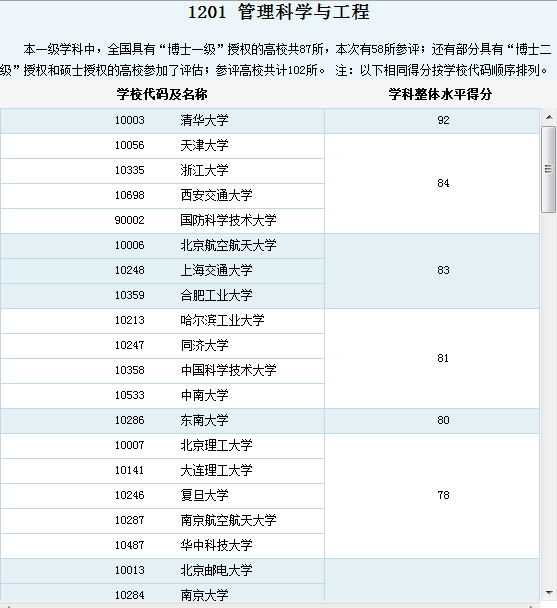Click school code 10003
Viewport: 557px width, 608px height.
130,120
